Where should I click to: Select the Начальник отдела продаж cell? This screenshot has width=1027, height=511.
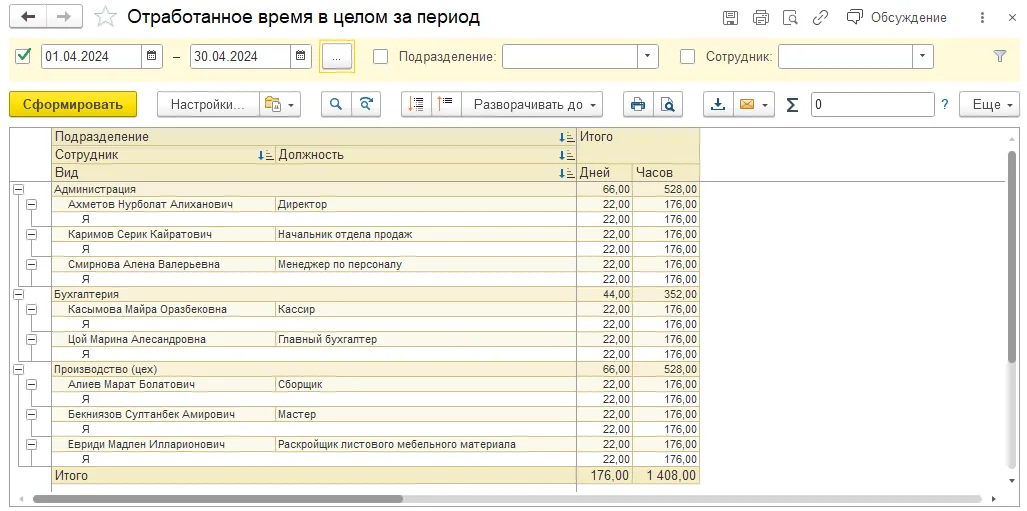[426, 234]
